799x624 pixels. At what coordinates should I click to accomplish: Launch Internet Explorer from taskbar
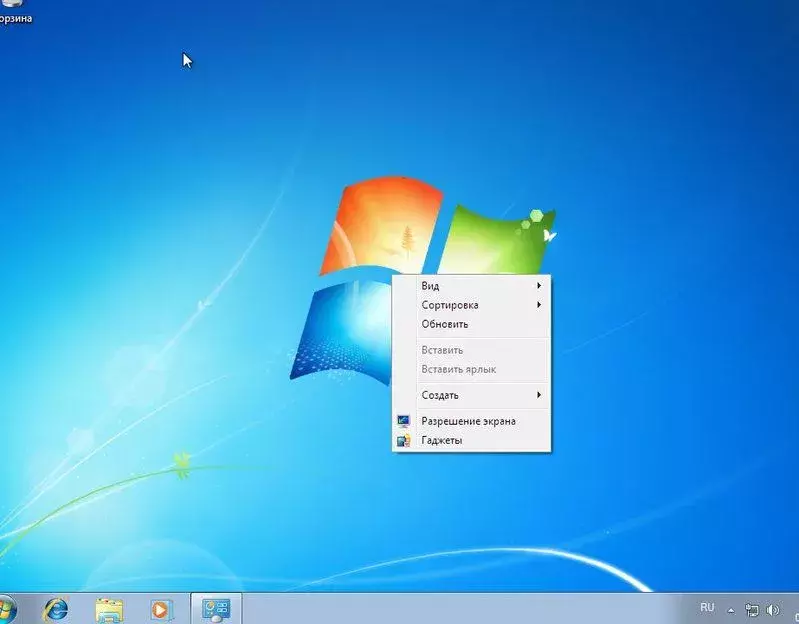(x=56, y=609)
